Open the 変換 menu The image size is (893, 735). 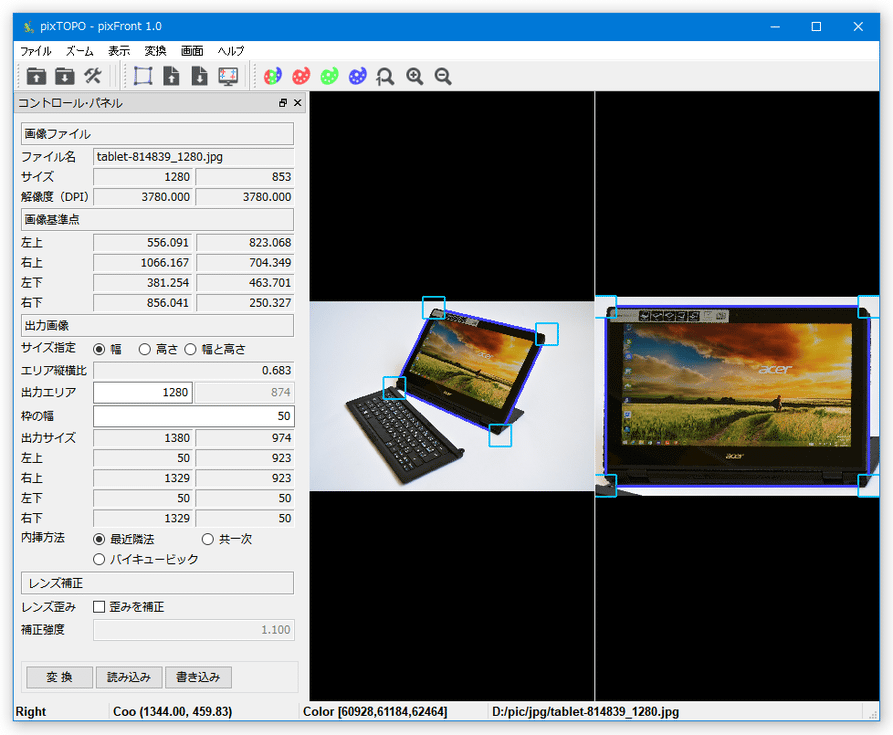point(155,51)
